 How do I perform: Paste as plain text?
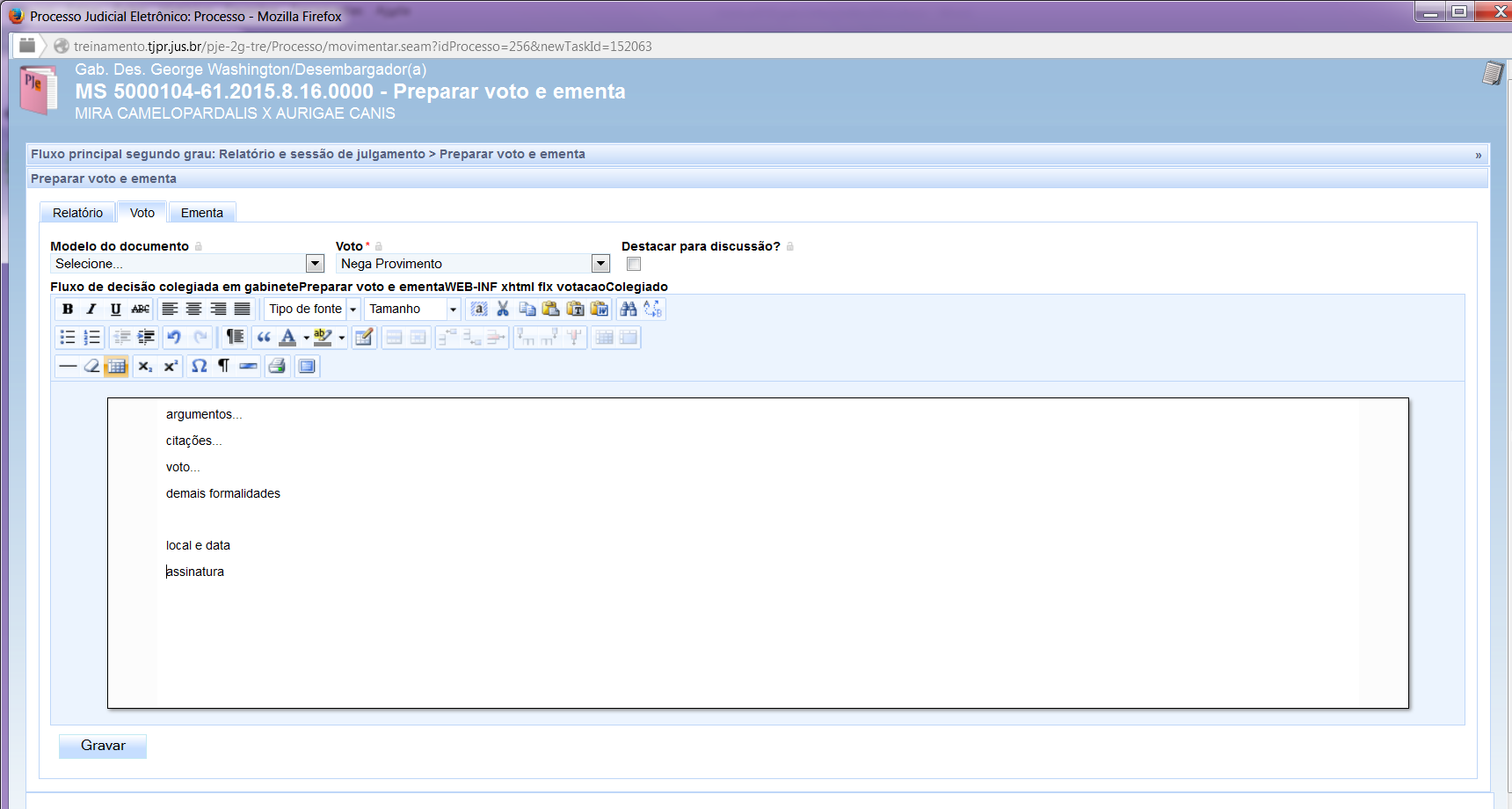pos(576,309)
